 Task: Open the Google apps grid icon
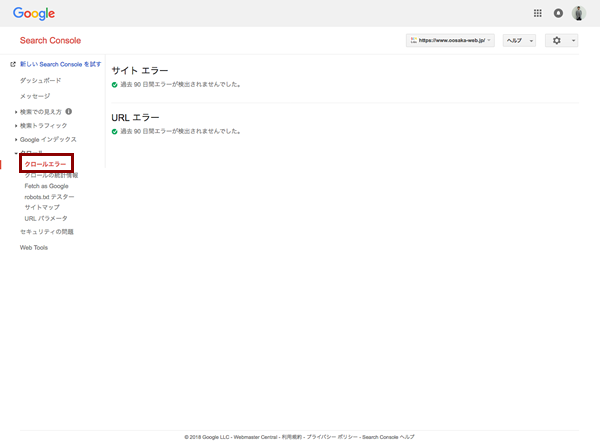click(x=538, y=13)
